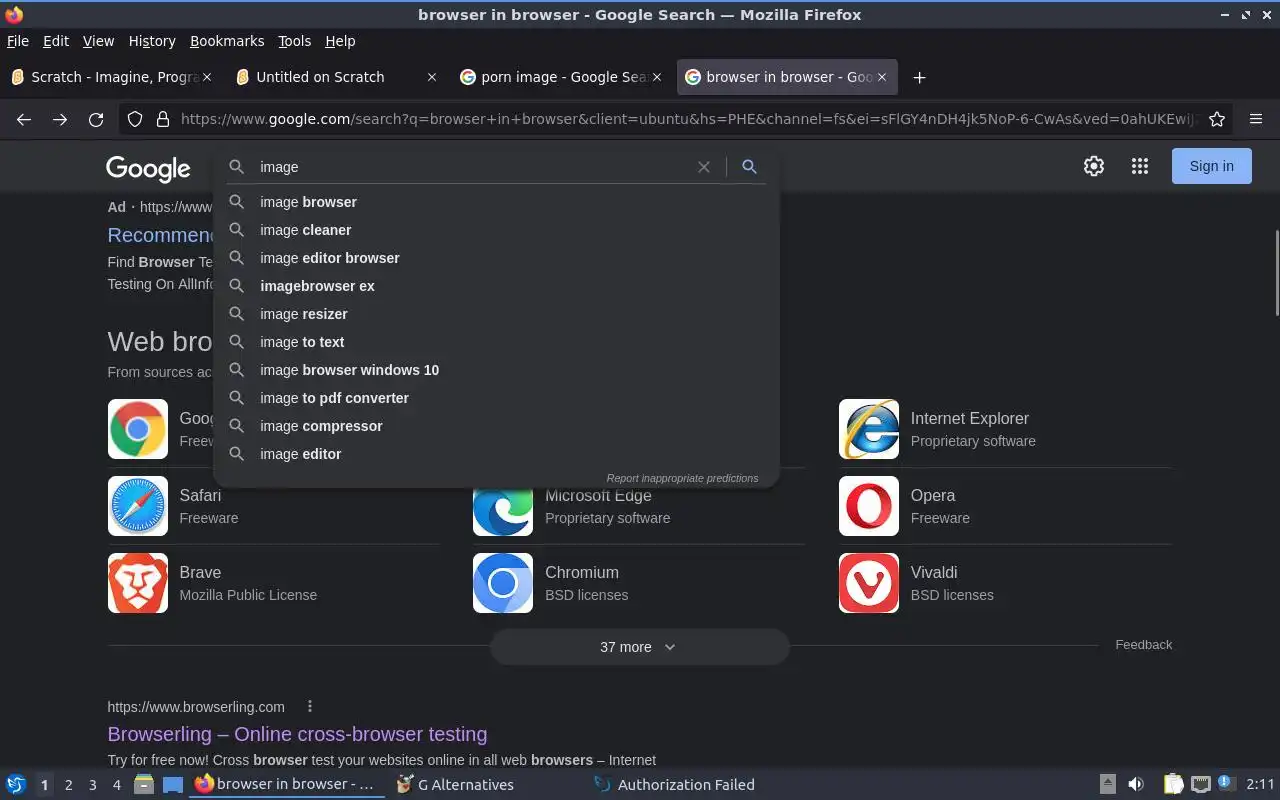The width and height of the screenshot is (1280, 800).
Task: Adjust volume from tray speaker icon
Action: pyautogui.click(x=1136, y=784)
